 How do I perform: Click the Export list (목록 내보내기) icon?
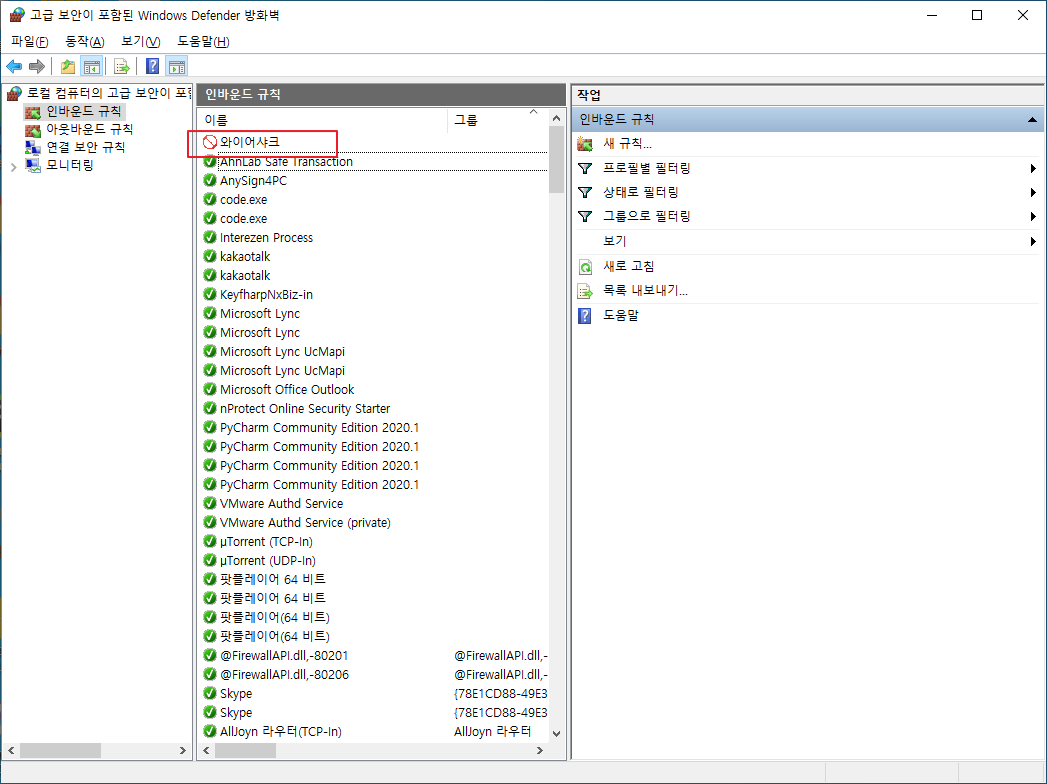click(585, 290)
